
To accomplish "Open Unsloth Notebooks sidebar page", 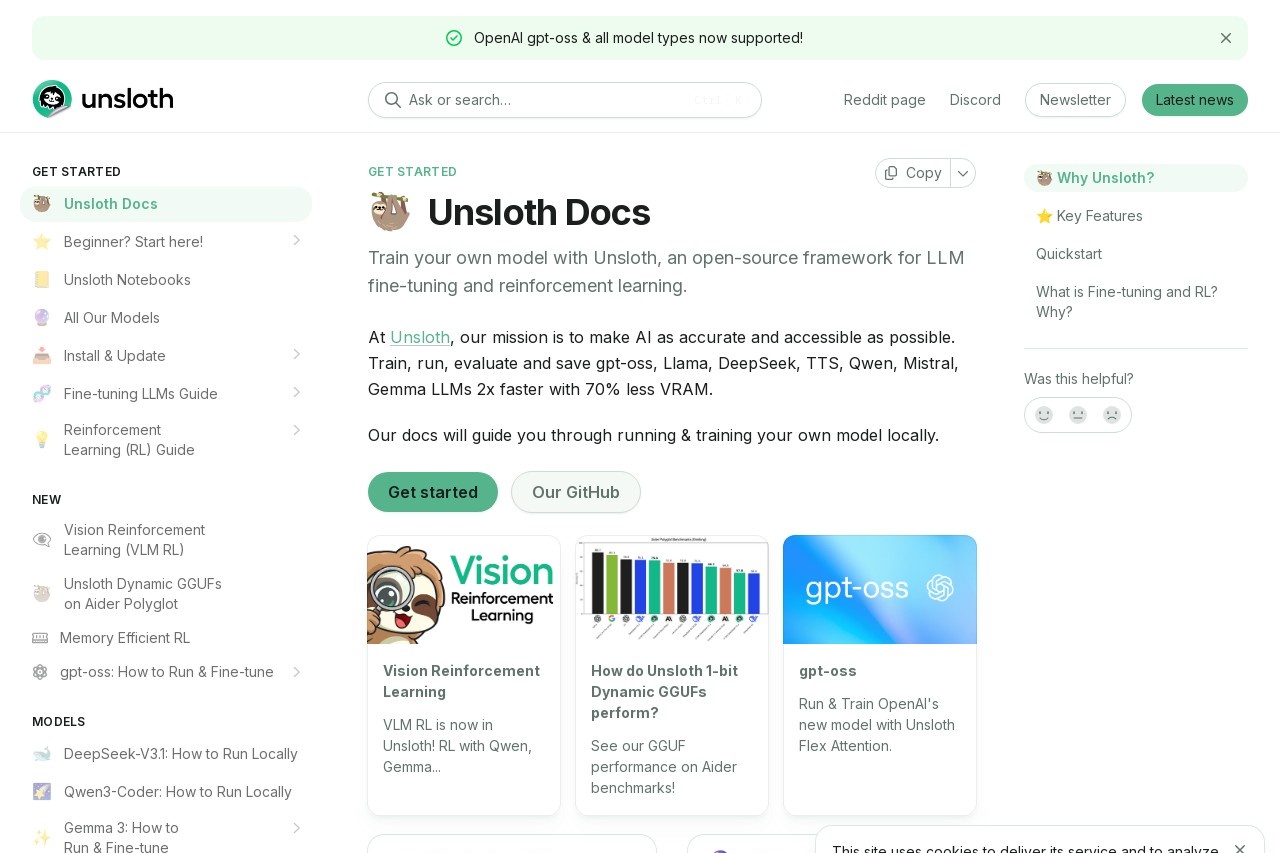I will (x=166, y=280).
